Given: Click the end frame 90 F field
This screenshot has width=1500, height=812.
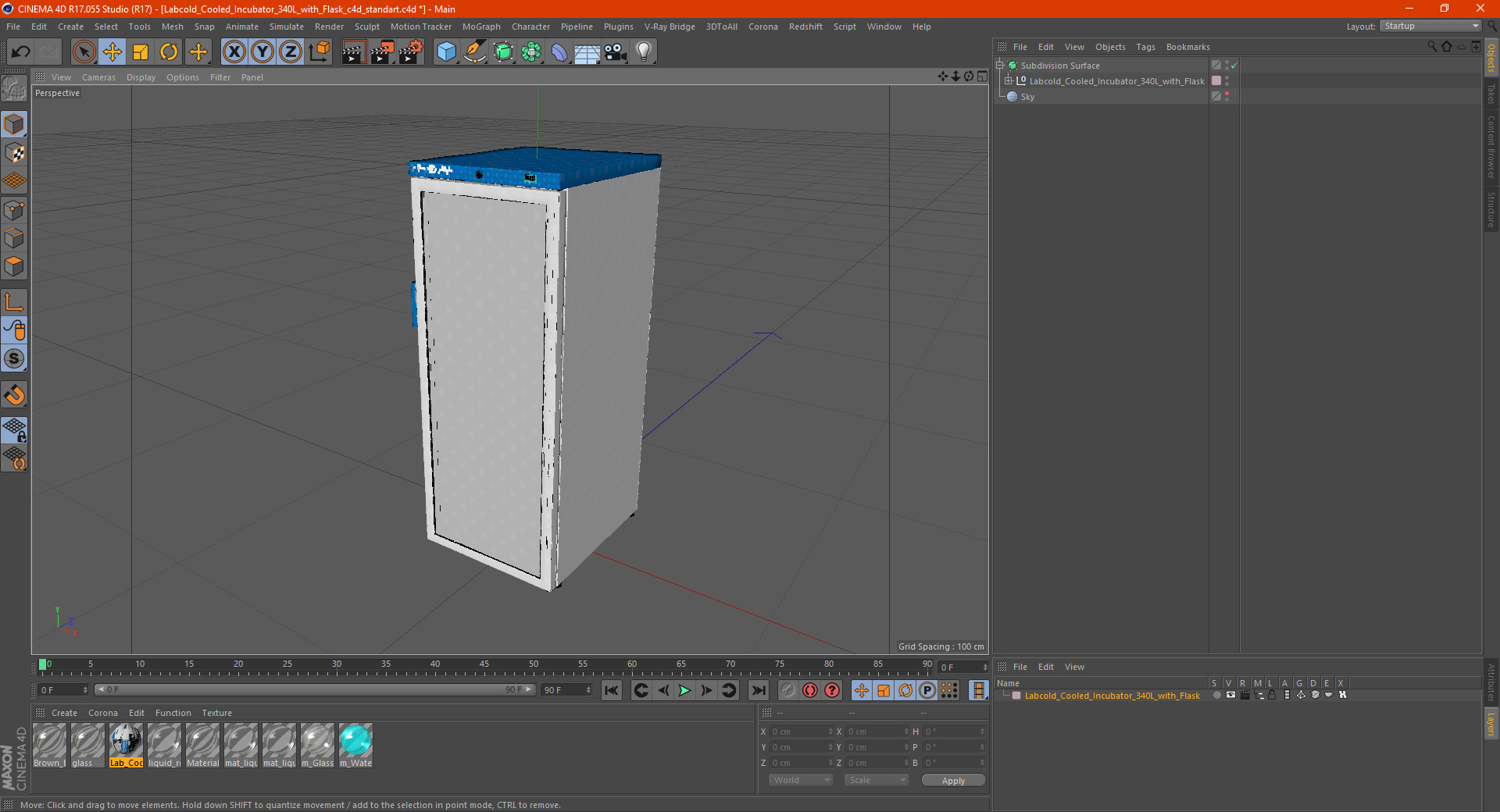Looking at the screenshot, I should click(567, 689).
